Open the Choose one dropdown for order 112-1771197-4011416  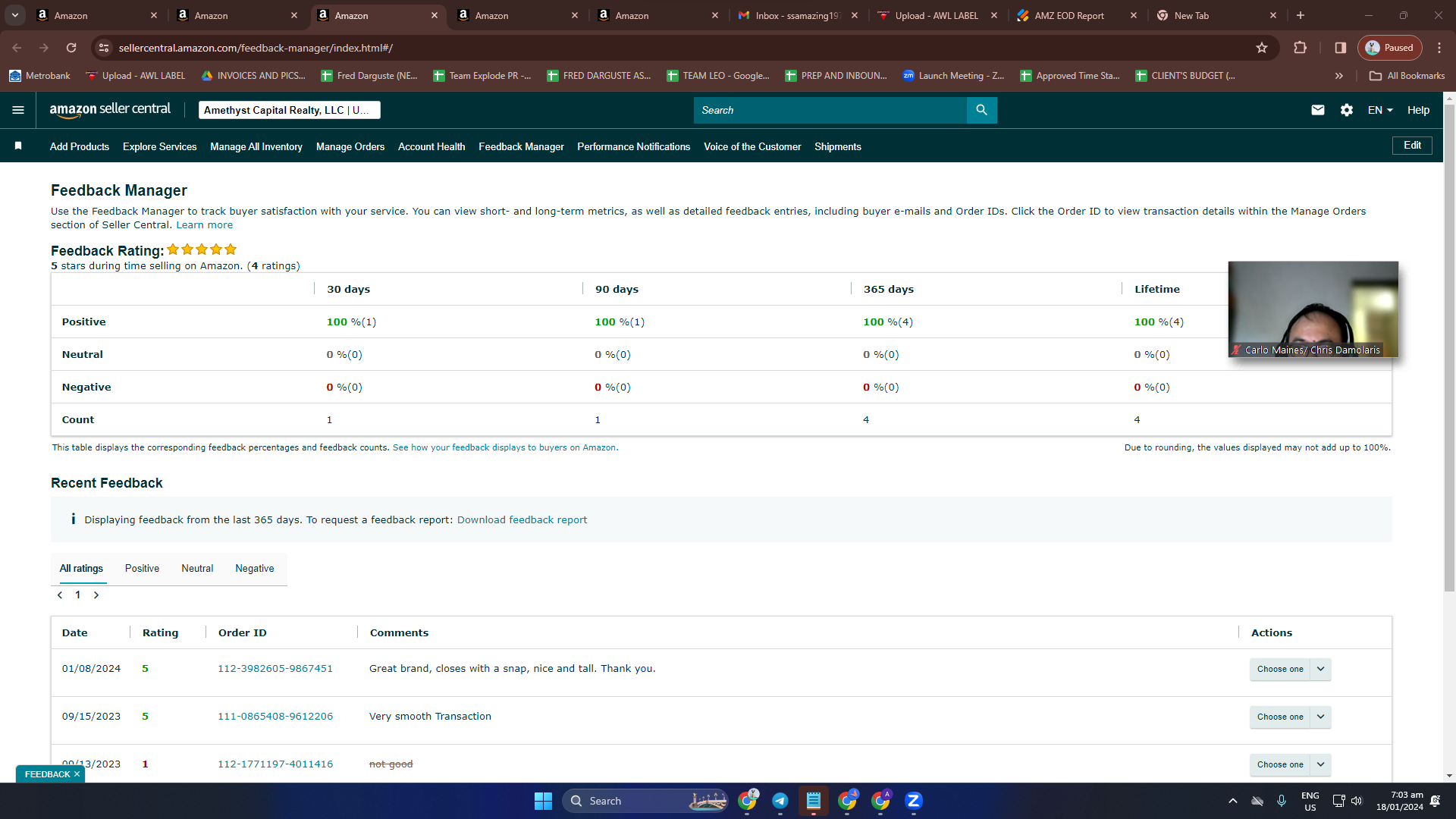(x=1290, y=764)
